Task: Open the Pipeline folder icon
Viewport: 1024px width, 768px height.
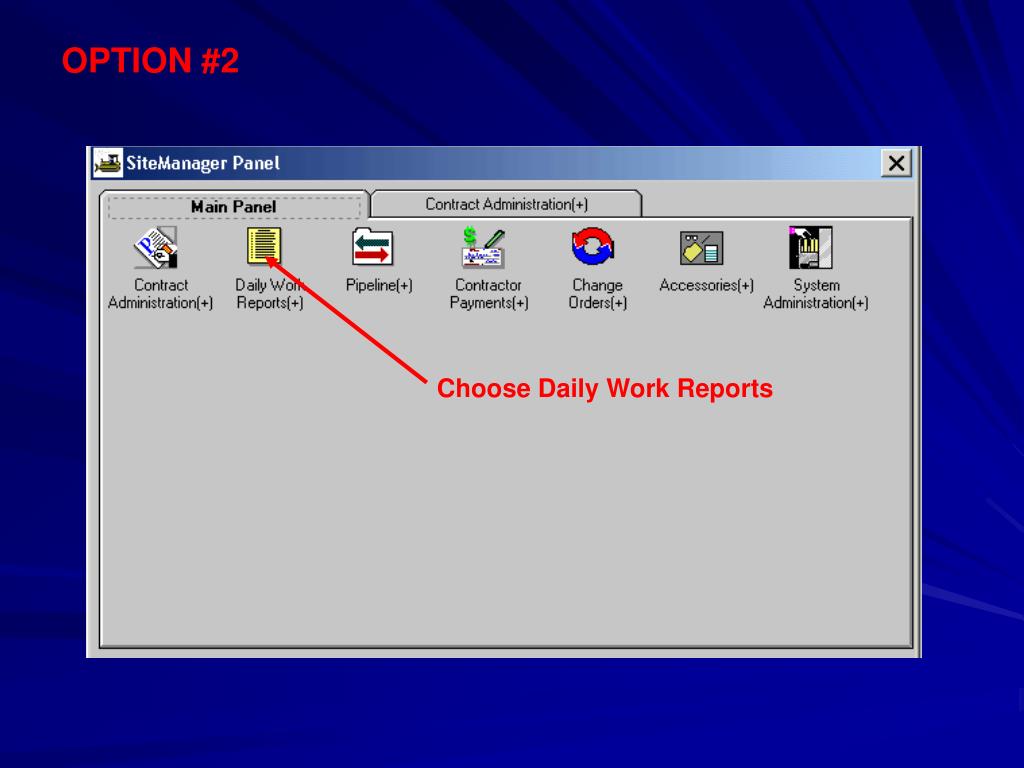Action: click(372, 247)
